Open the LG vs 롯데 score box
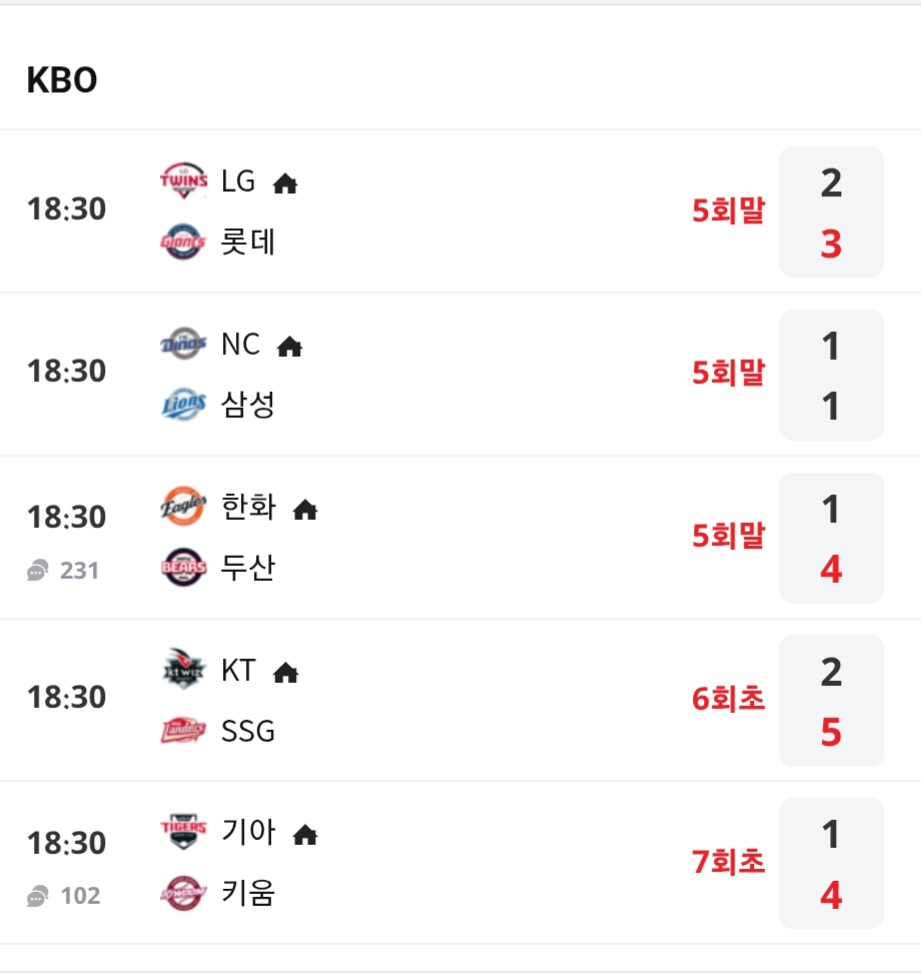Image resolution: width=921 pixels, height=973 pixels. point(831,212)
